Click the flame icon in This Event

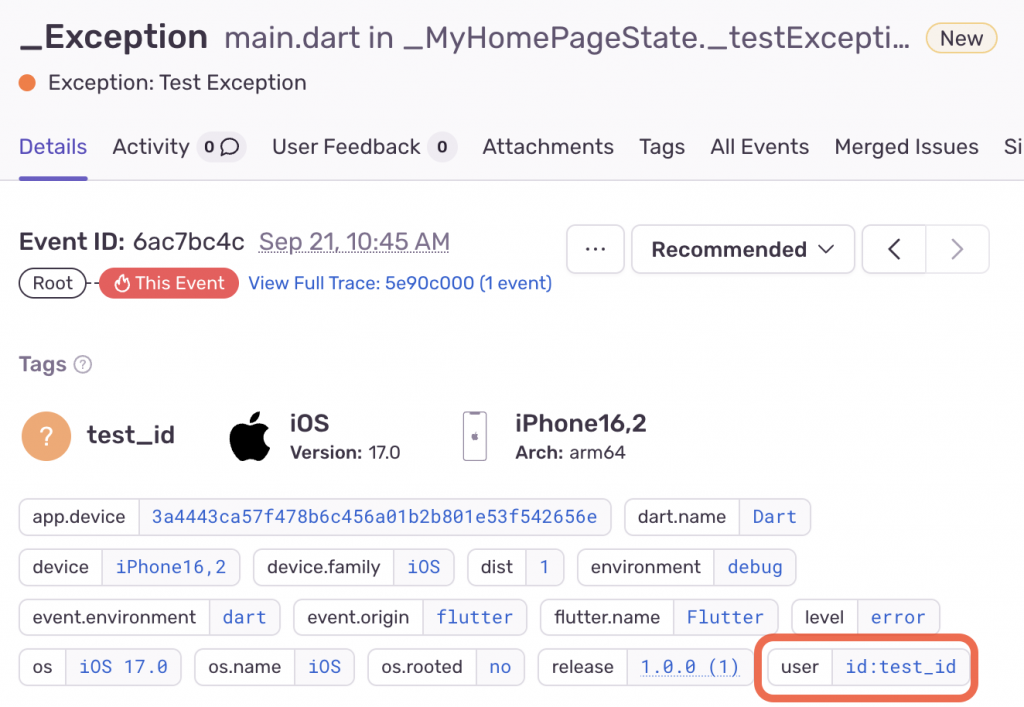coord(122,283)
